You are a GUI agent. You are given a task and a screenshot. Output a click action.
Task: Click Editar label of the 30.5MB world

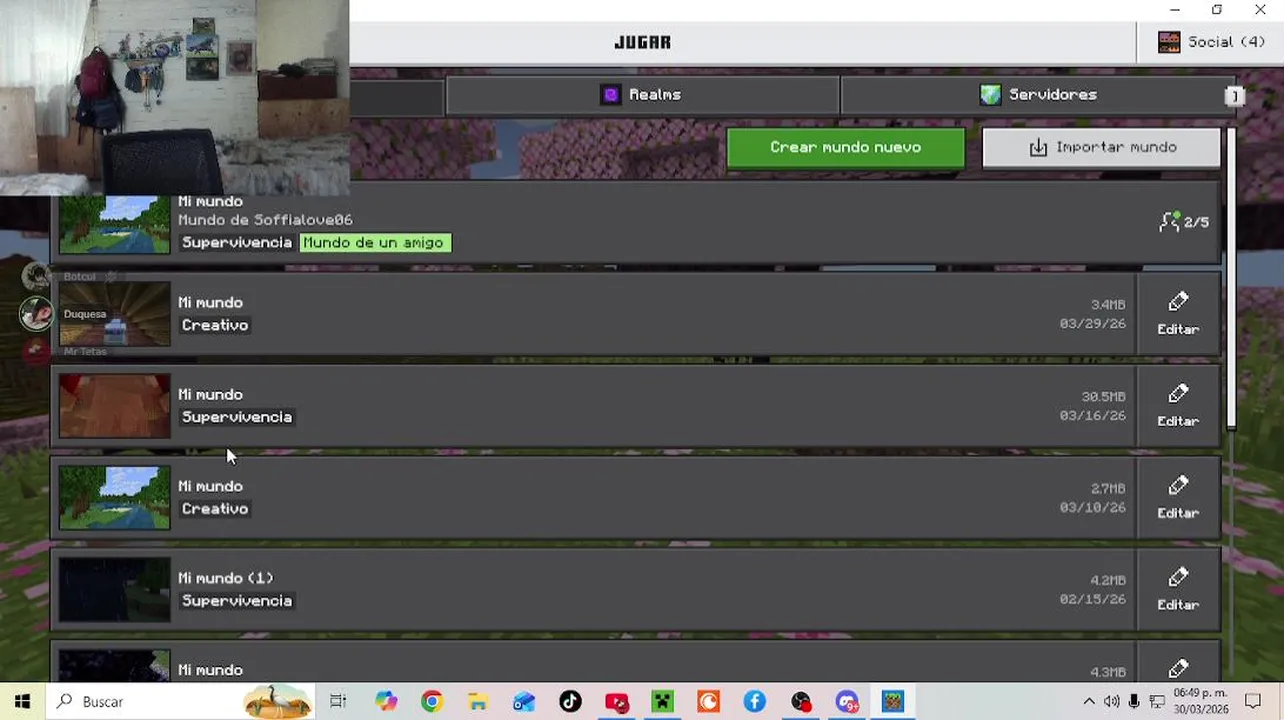(x=1178, y=421)
